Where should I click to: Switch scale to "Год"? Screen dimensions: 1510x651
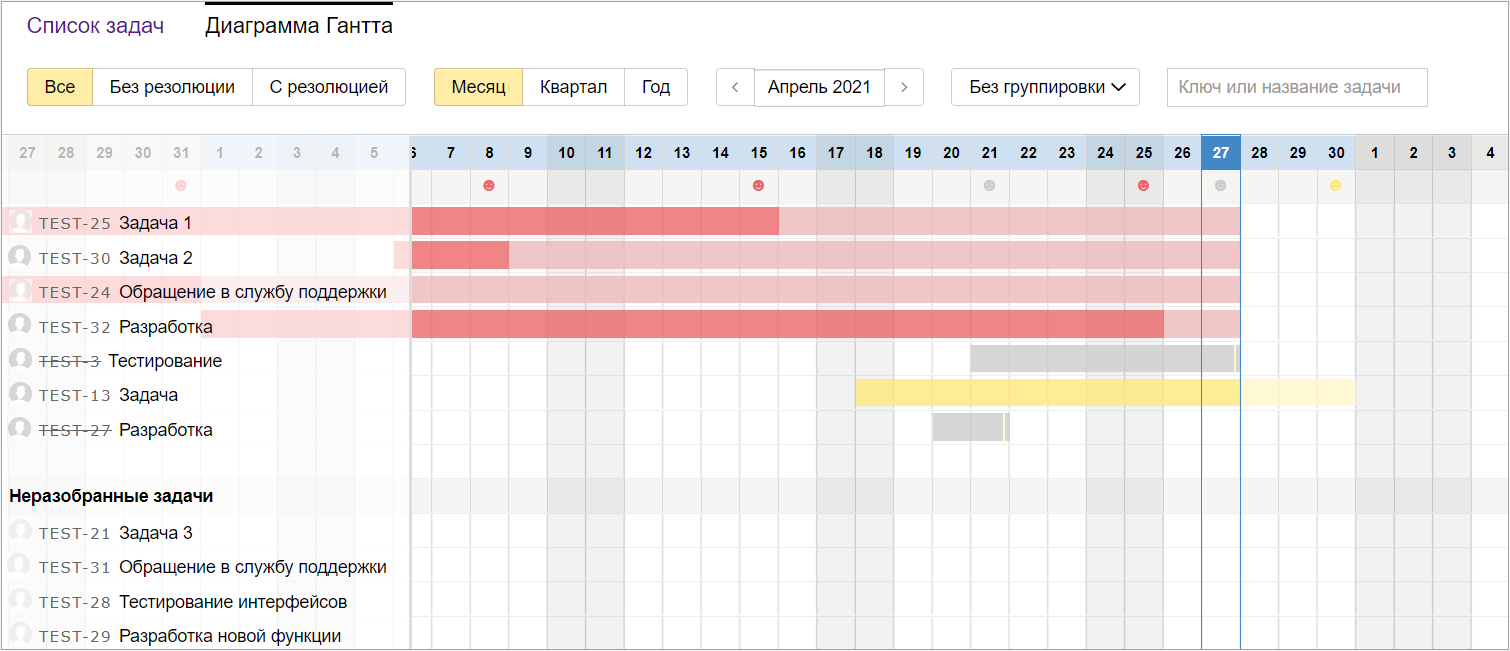point(656,87)
